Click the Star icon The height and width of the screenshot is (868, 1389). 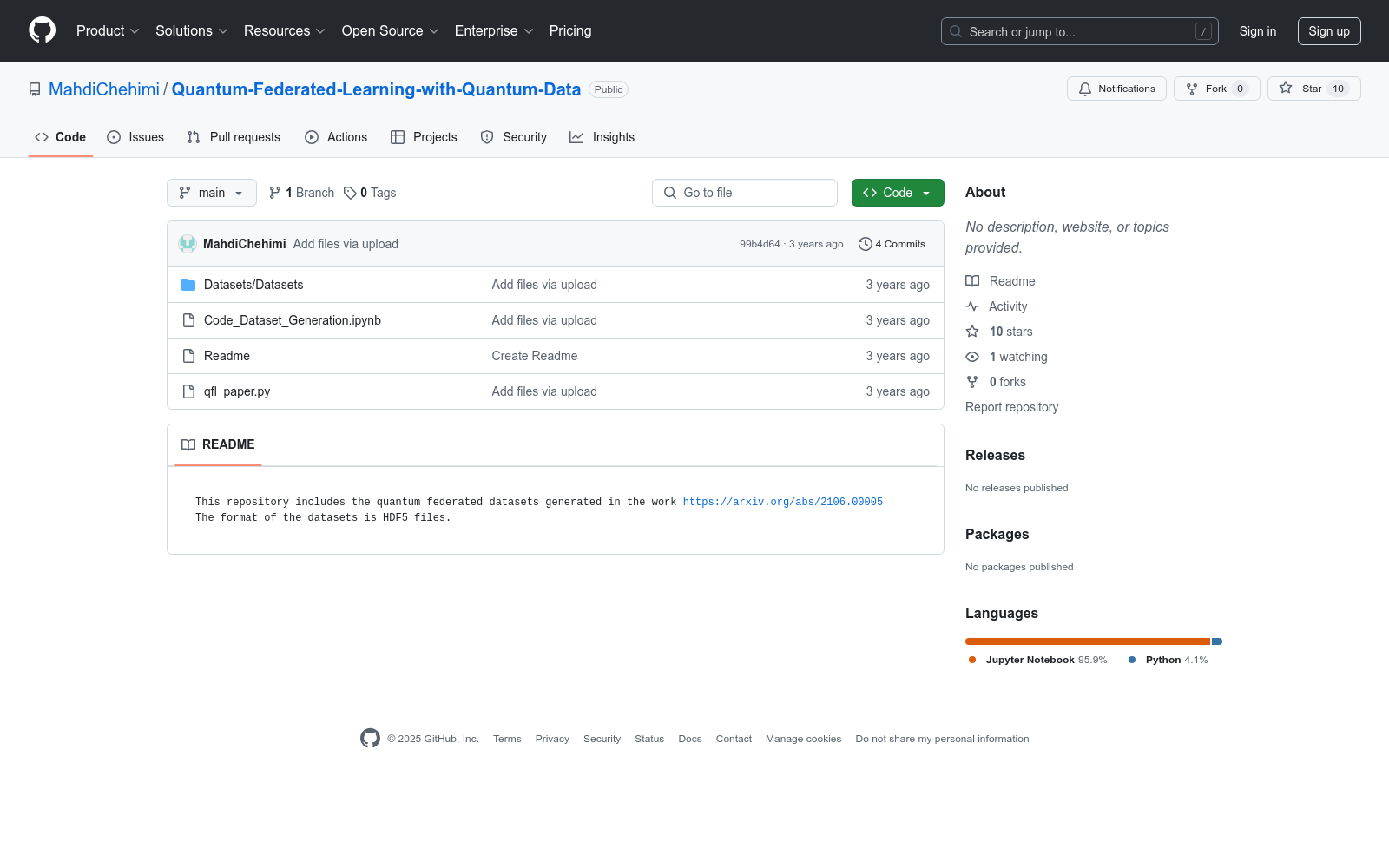[1286, 88]
